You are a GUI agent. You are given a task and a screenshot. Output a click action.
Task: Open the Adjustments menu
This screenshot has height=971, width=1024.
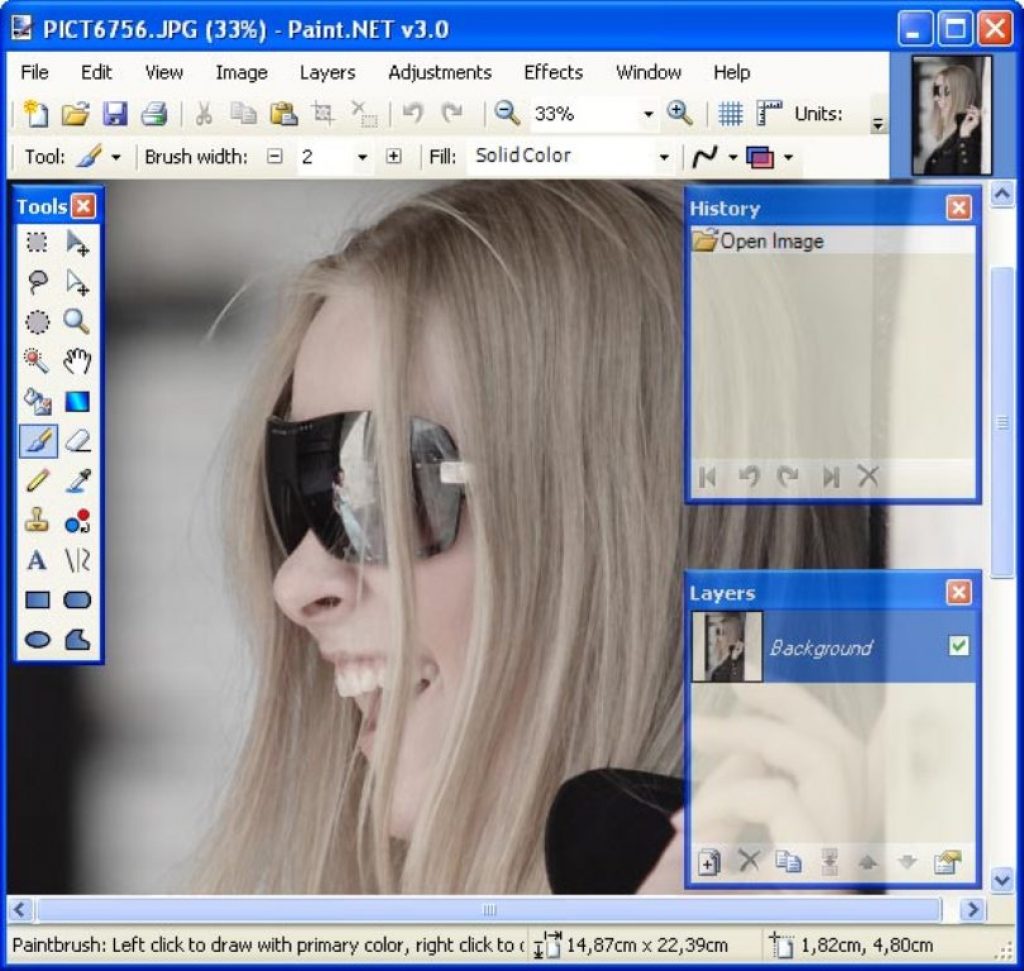click(x=440, y=72)
